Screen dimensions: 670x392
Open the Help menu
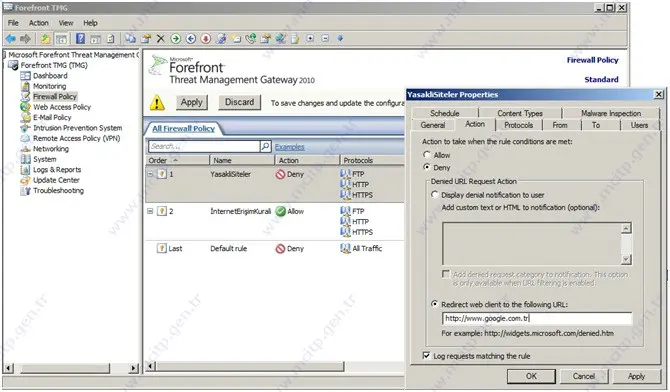[90, 23]
